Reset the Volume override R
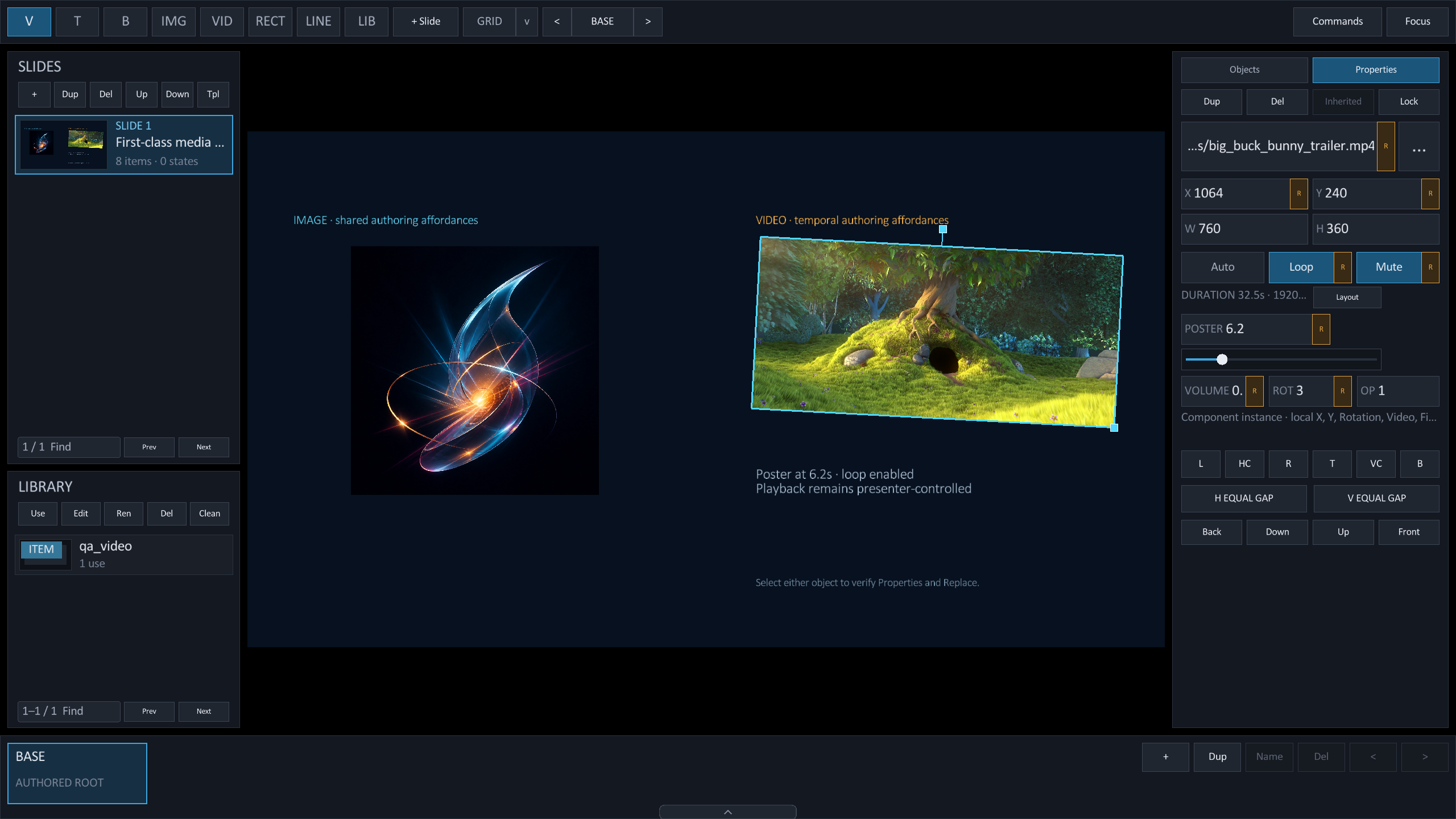The image size is (1456, 819). pyautogui.click(x=1255, y=391)
